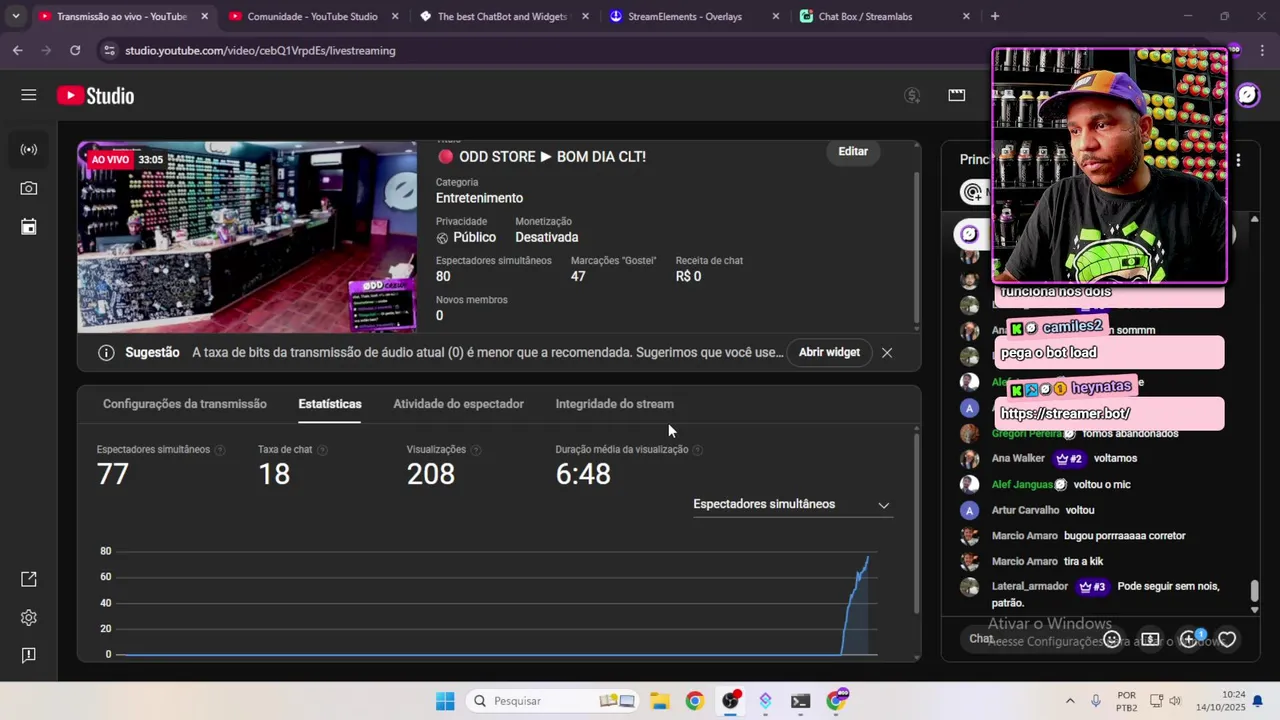The height and width of the screenshot is (720, 1280).
Task: Close the Transmissão ao vivo browser tab
Action: point(205,16)
